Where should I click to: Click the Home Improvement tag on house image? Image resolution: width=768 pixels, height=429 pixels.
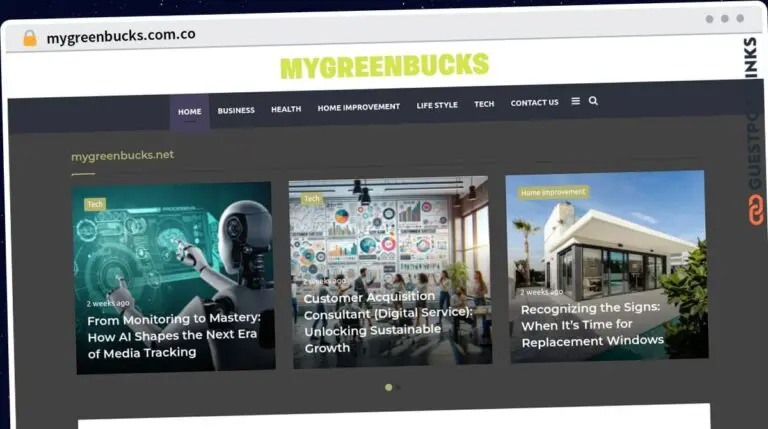tap(553, 192)
